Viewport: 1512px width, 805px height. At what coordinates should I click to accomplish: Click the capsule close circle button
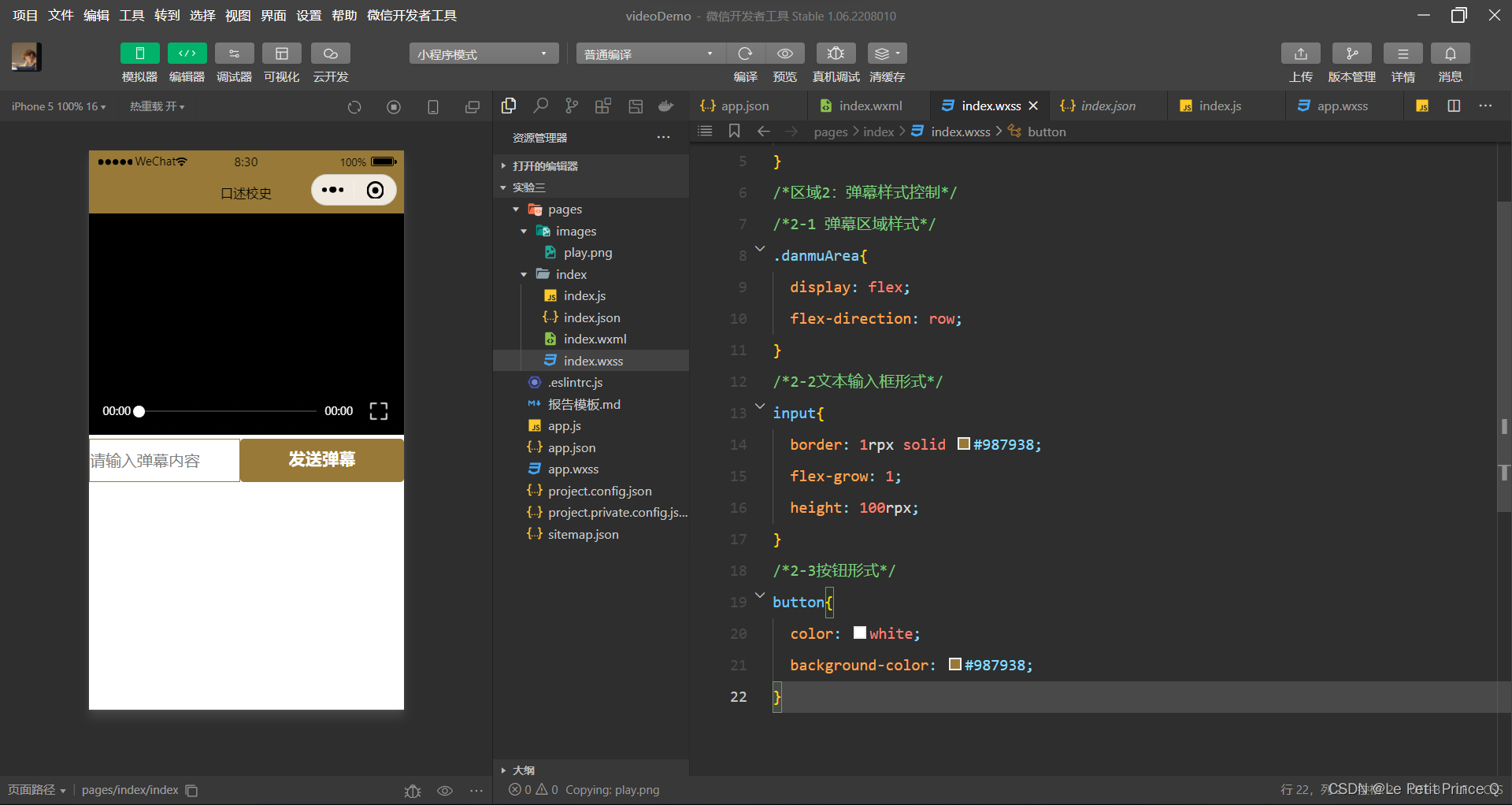pyautogui.click(x=376, y=190)
